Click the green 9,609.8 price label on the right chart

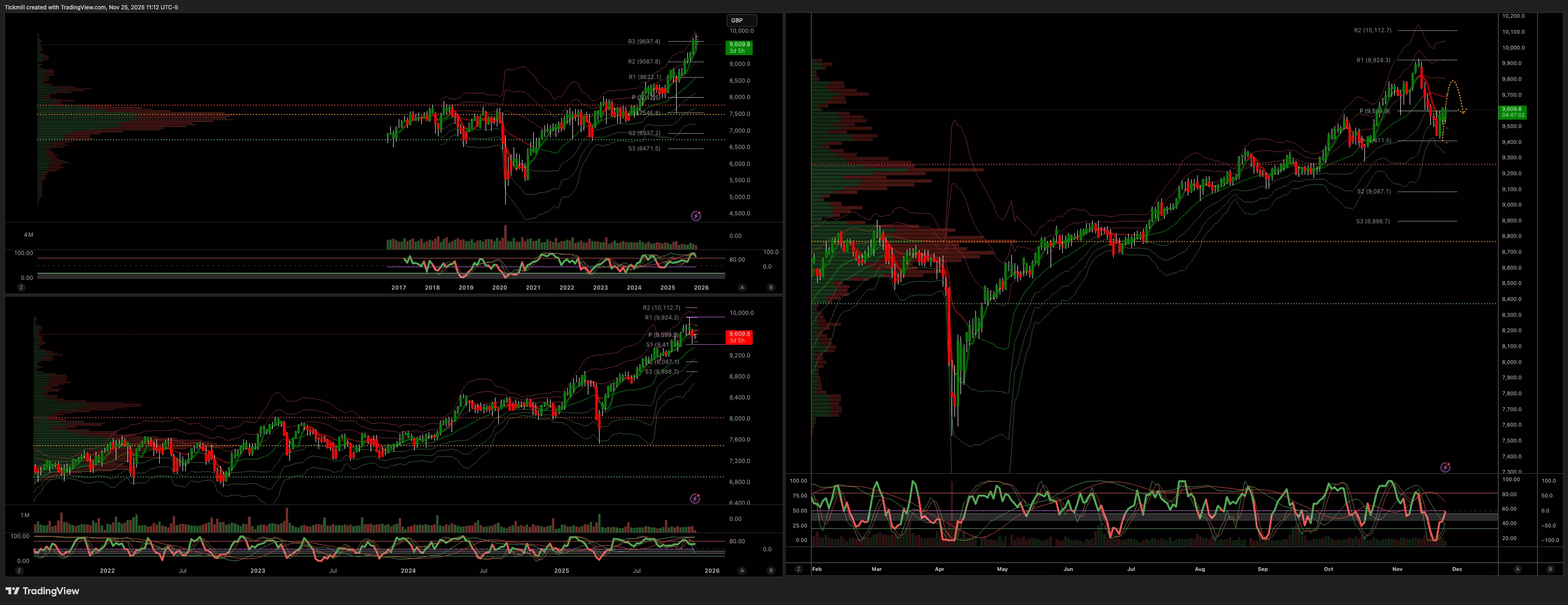click(x=1512, y=112)
